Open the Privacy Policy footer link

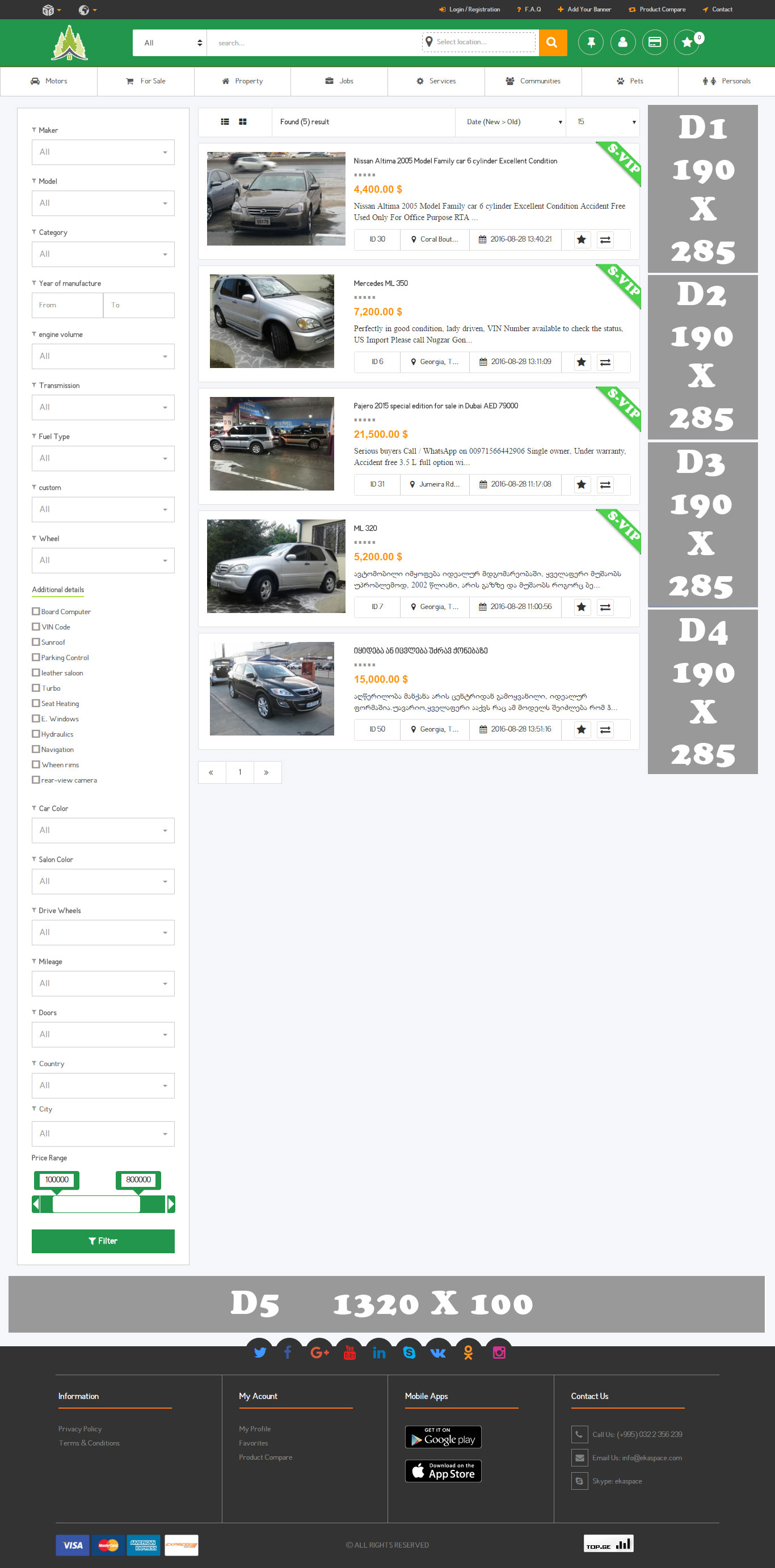pos(80,1428)
